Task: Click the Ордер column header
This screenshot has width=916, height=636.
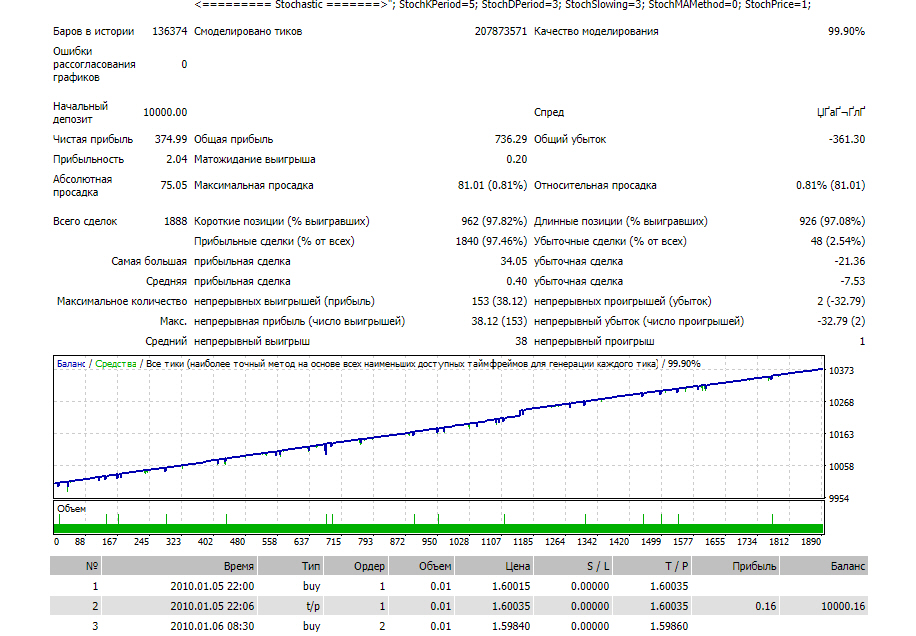Action: point(356,566)
